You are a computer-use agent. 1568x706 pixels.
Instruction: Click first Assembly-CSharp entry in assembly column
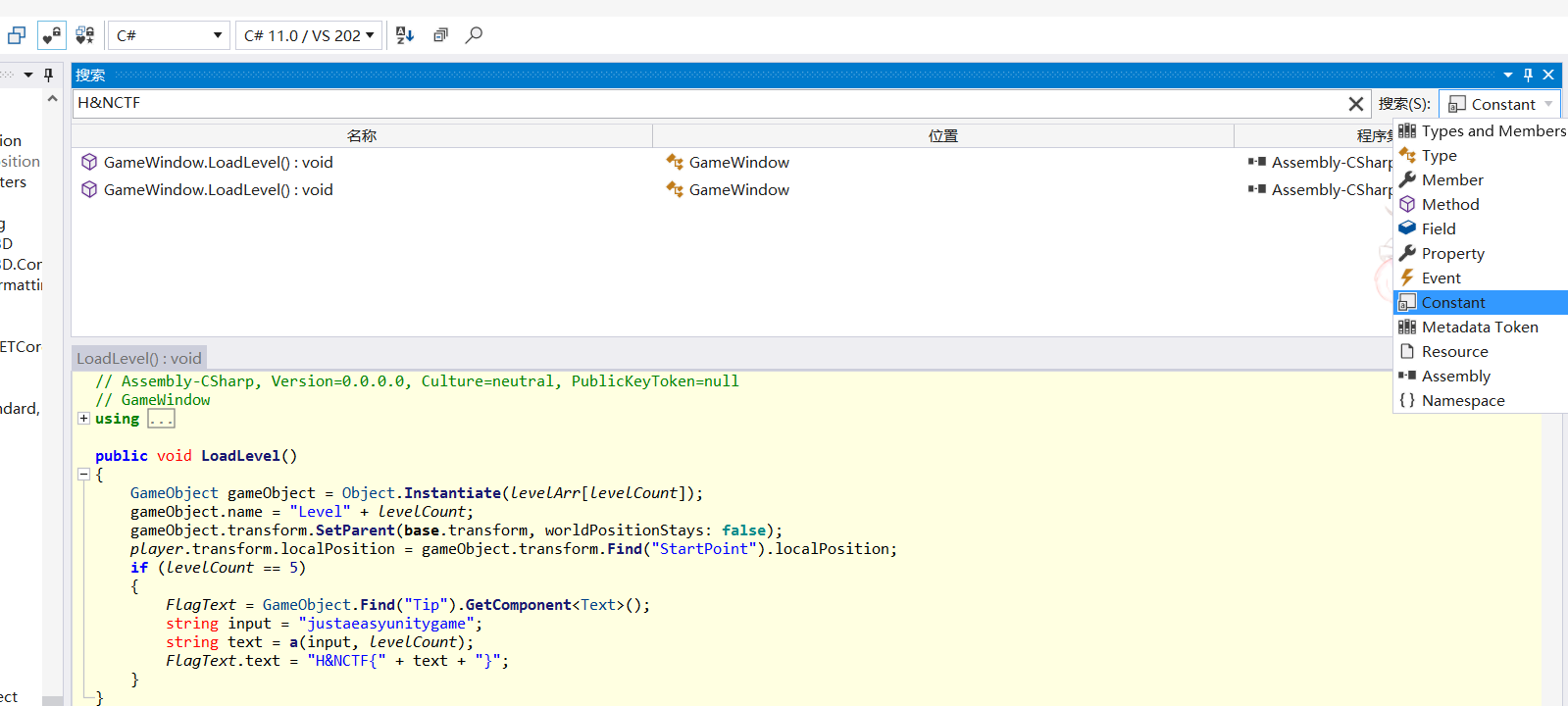(1320, 162)
